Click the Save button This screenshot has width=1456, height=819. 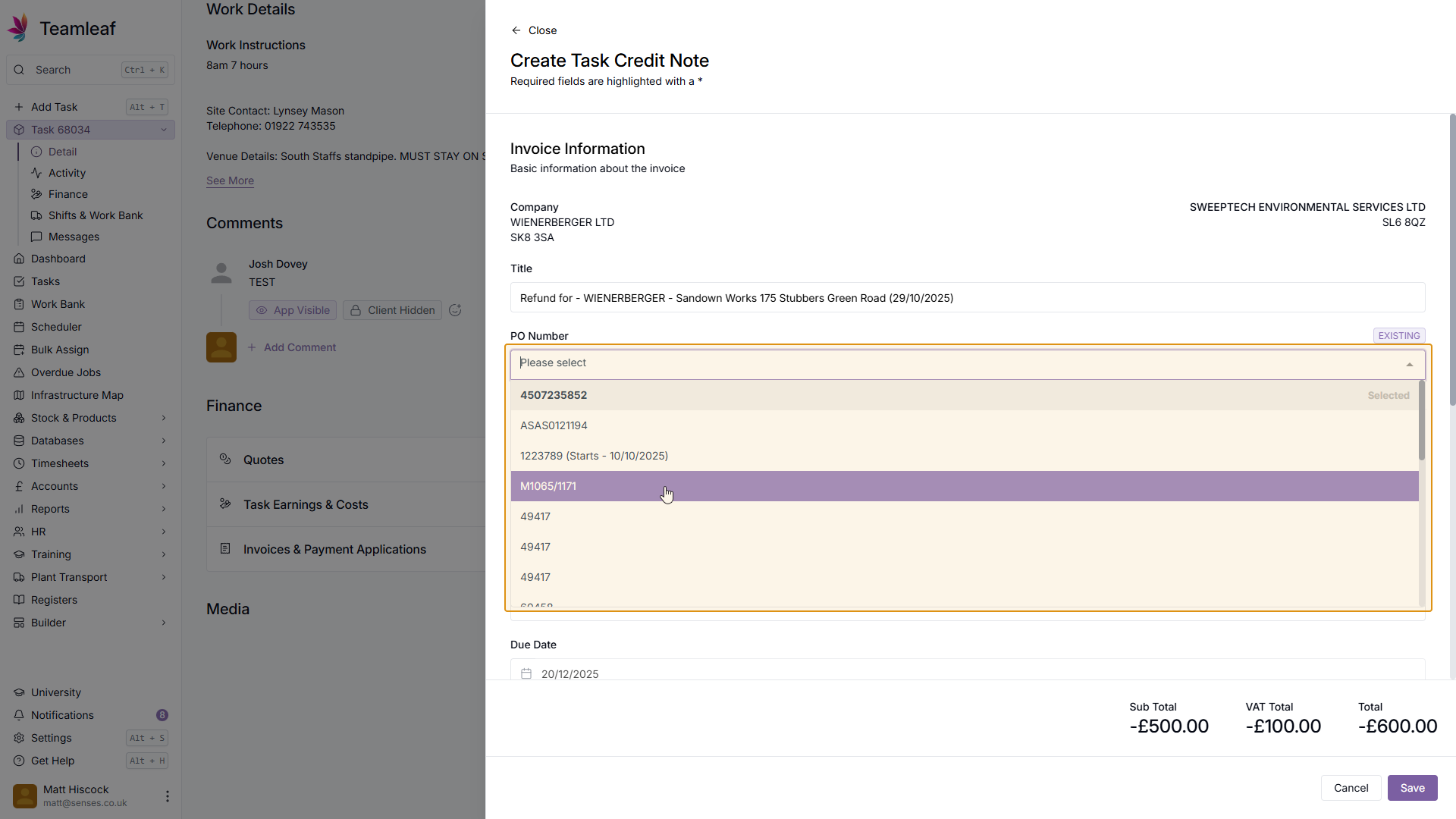coord(1412,788)
